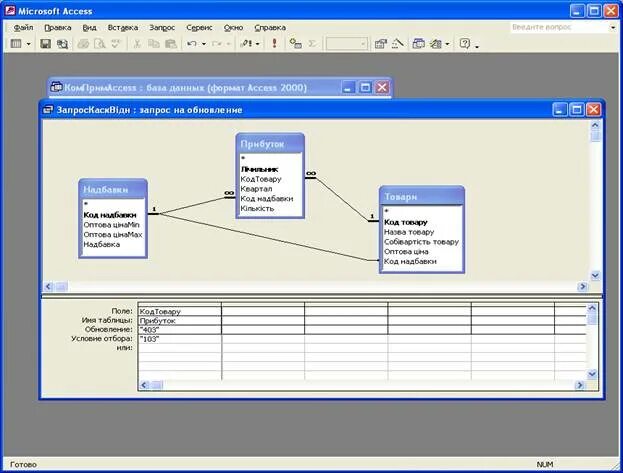Open the Файл menu
This screenshot has width=623, height=473.
23,27
